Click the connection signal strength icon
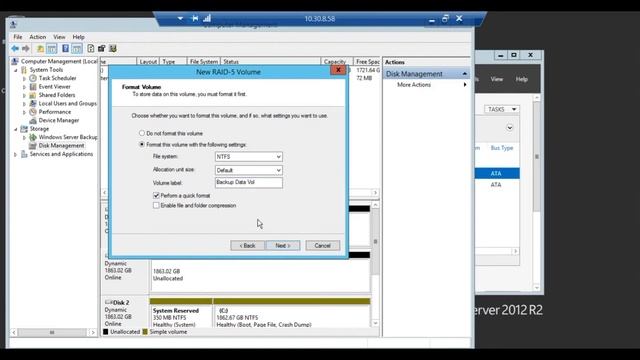 point(207,18)
